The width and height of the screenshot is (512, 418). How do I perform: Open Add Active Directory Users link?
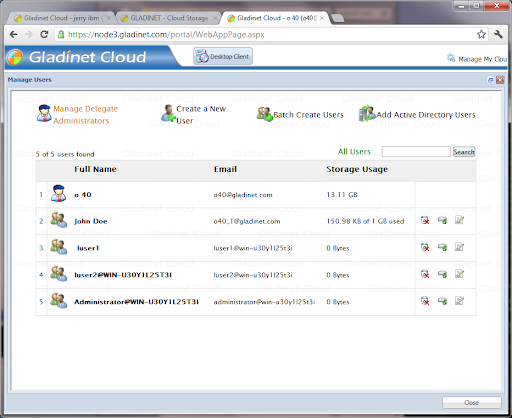click(x=426, y=115)
